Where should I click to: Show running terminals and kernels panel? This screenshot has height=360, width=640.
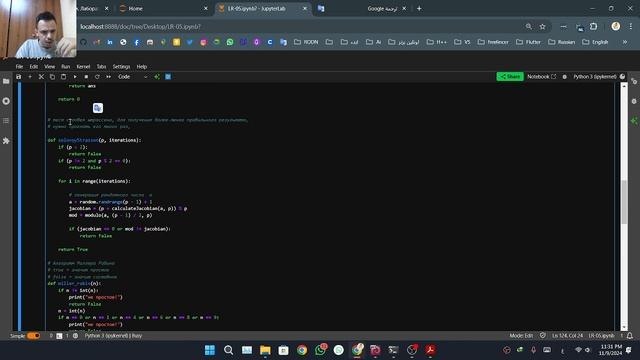6,101
